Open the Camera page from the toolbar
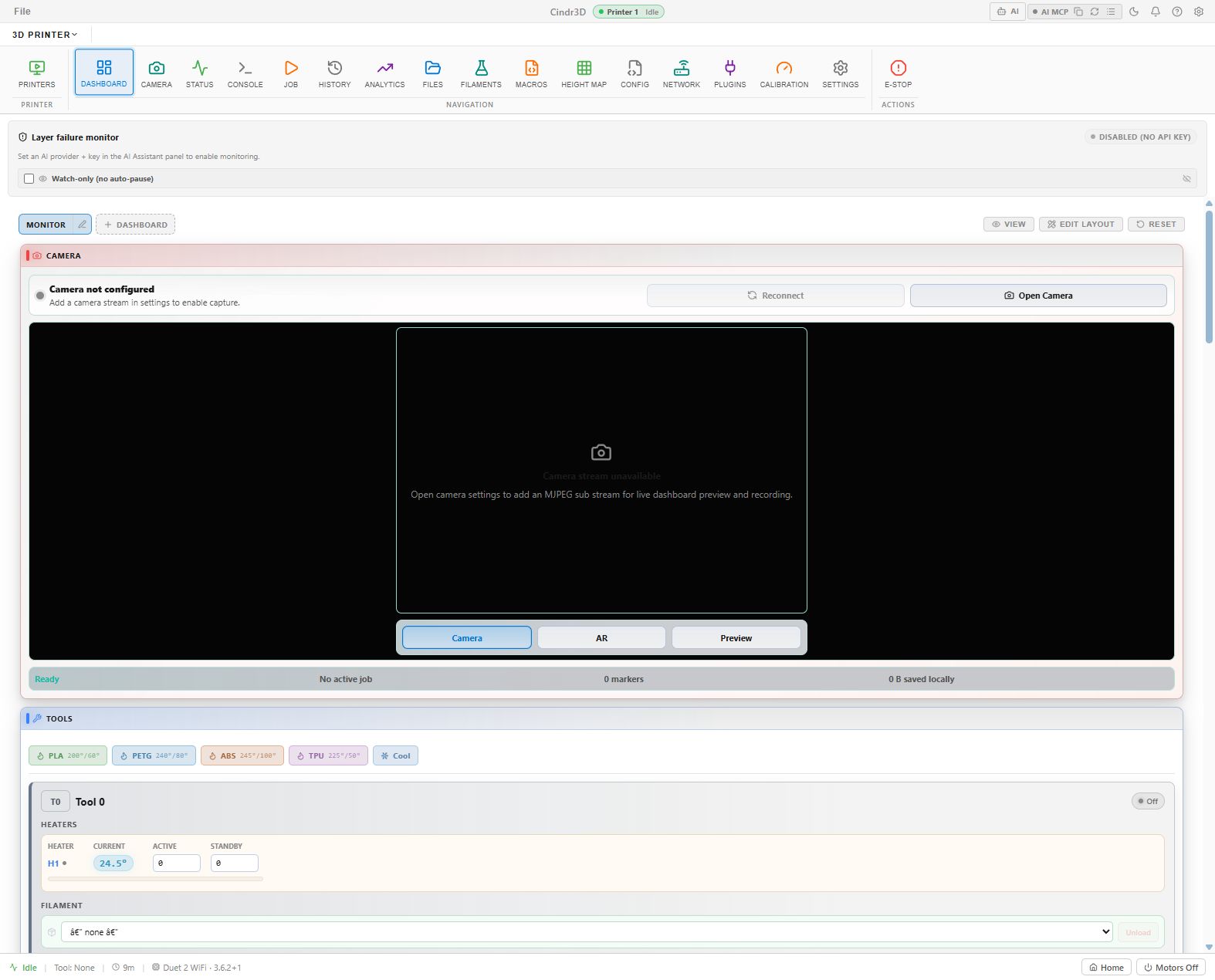The width and height of the screenshot is (1215, 980). (x=157, y=73)
